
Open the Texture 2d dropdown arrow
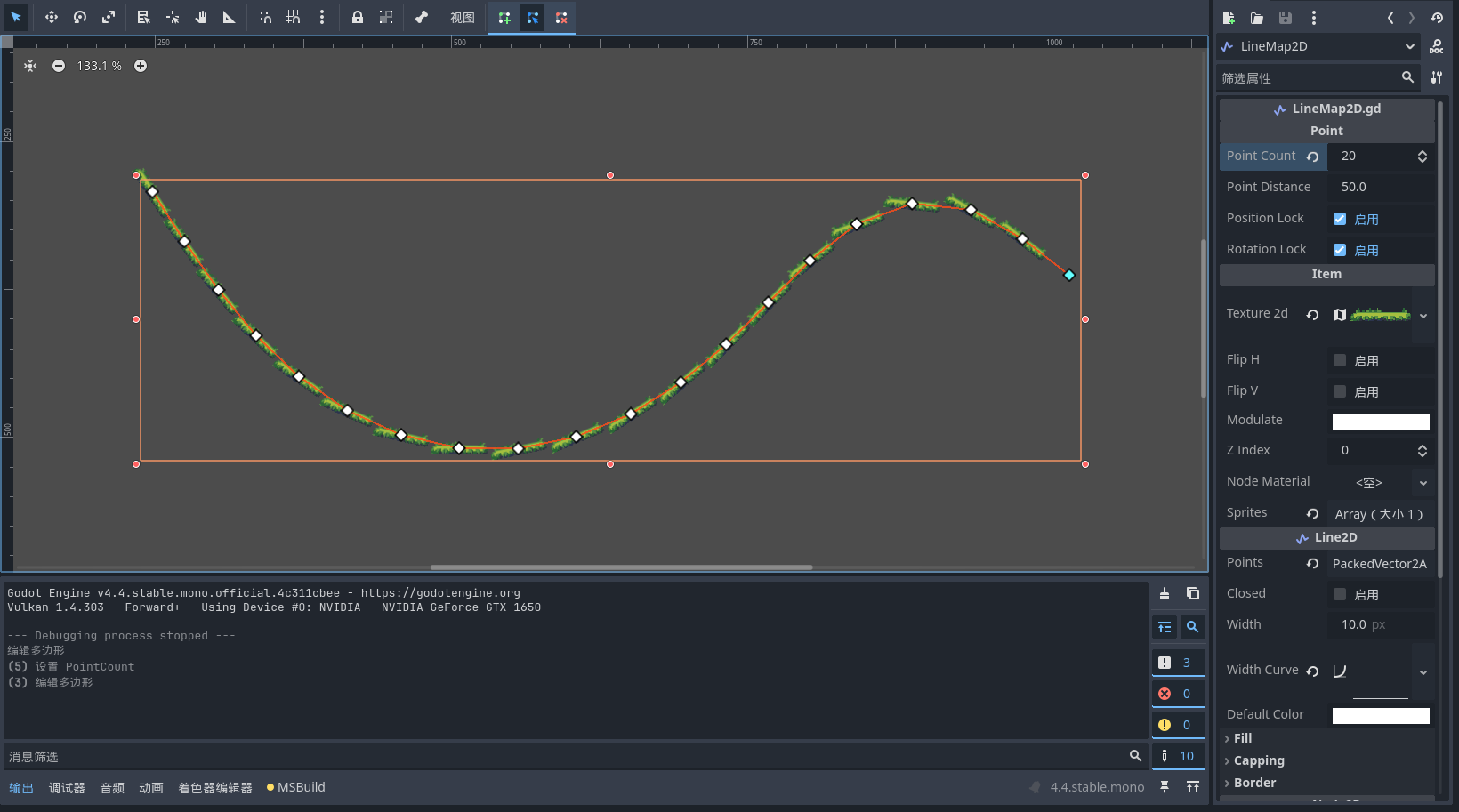1423,316
